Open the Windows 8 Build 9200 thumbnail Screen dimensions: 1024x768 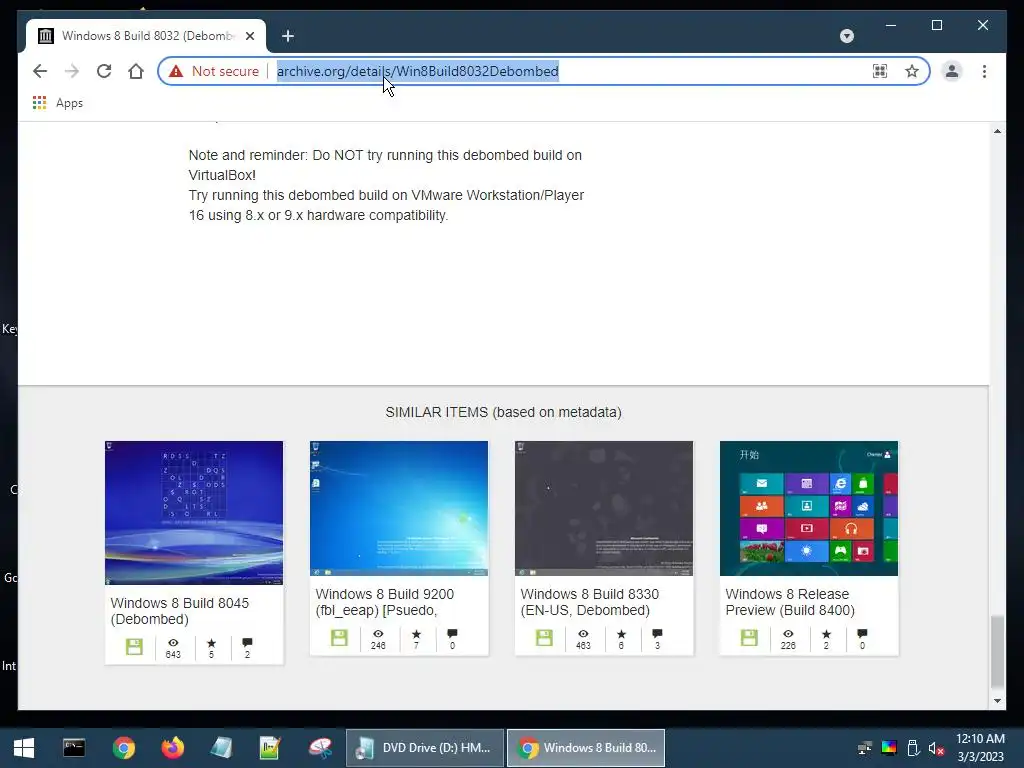pos(399,508)
